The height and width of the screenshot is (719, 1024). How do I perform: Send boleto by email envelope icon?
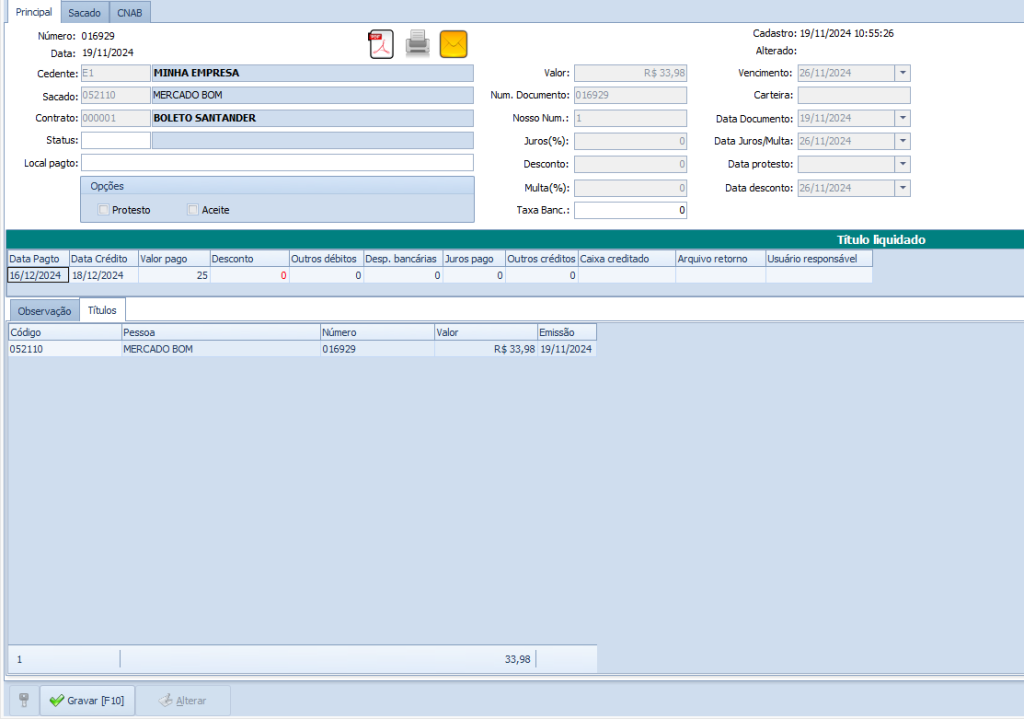(x=454, y=45)
